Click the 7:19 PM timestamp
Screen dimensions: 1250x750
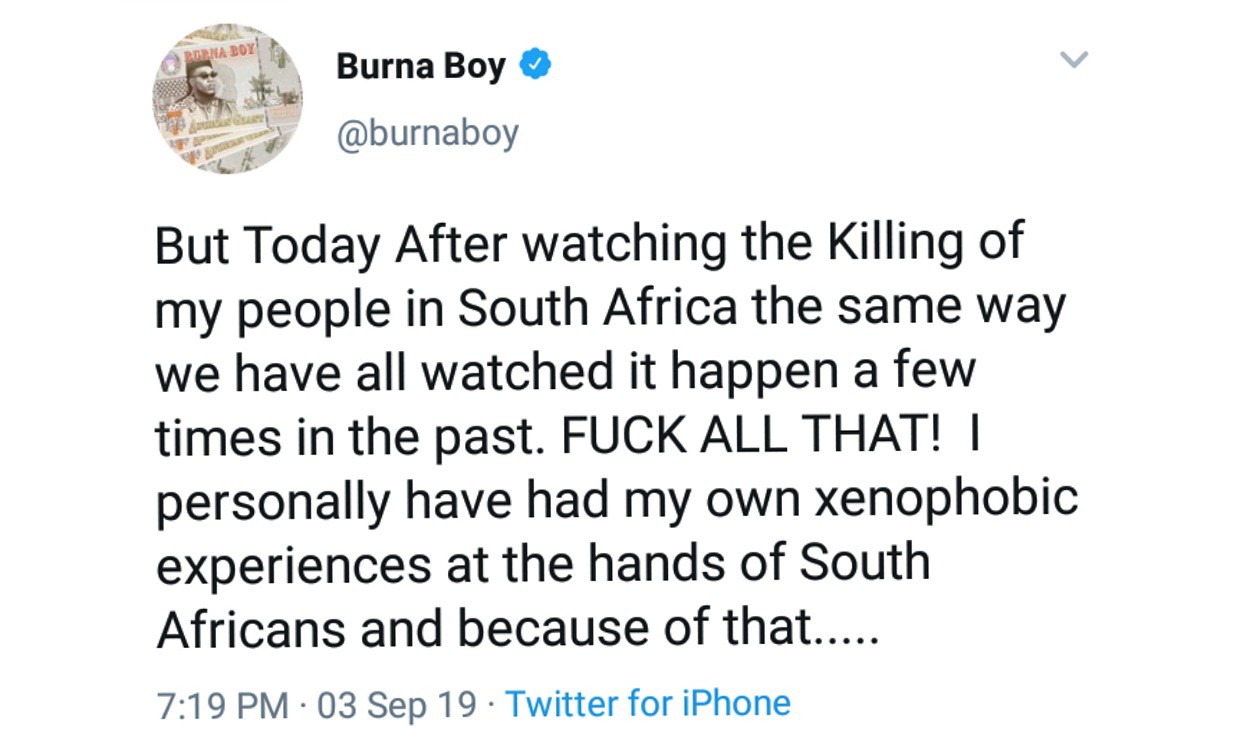[x=222, y=704]
